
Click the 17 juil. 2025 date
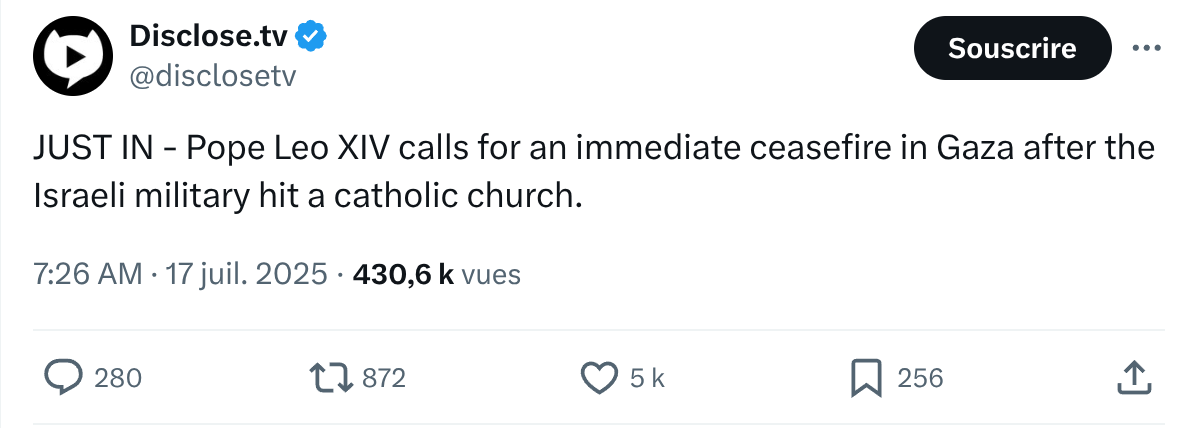point(246,275)
